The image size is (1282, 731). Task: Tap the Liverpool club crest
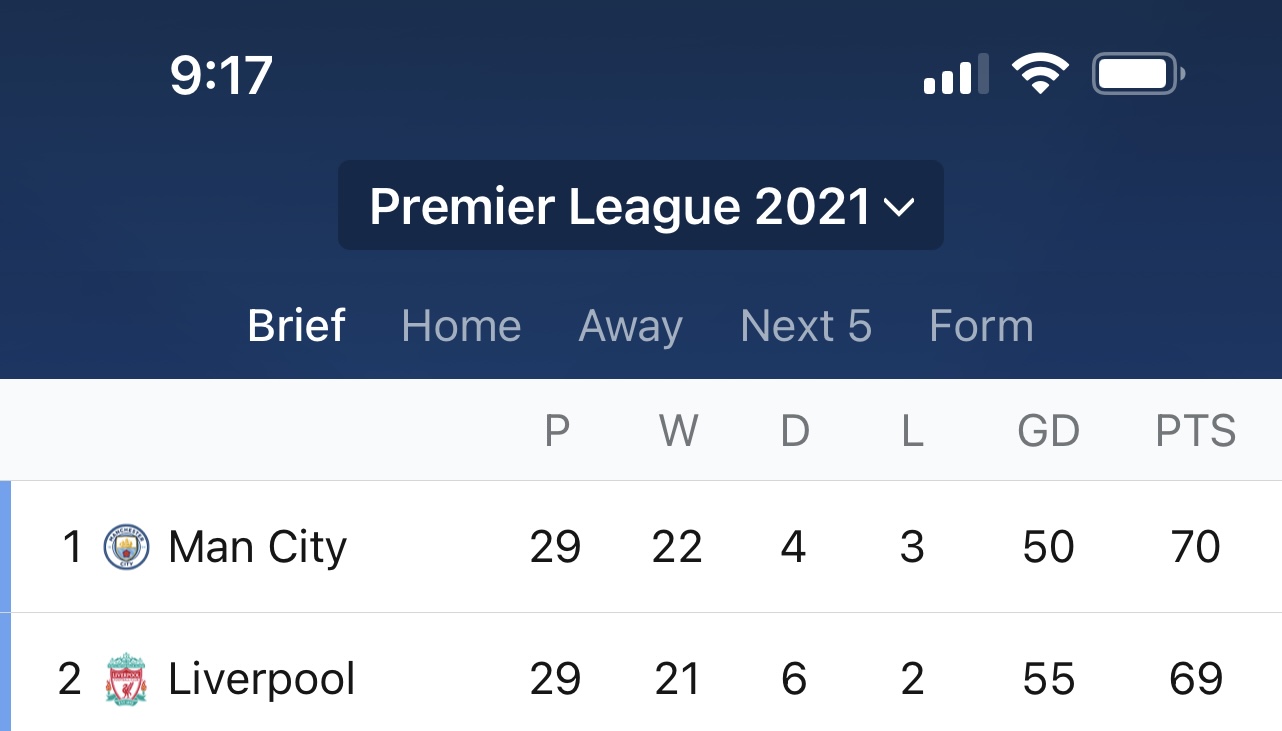coord(126,680)
